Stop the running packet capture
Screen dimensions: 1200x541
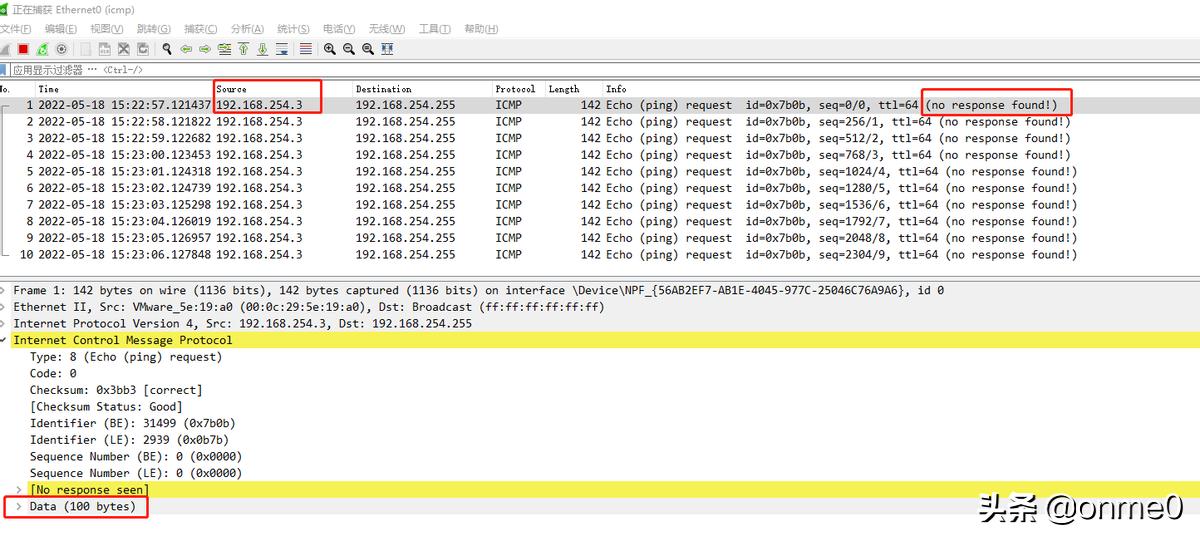[x=23, y=49]
